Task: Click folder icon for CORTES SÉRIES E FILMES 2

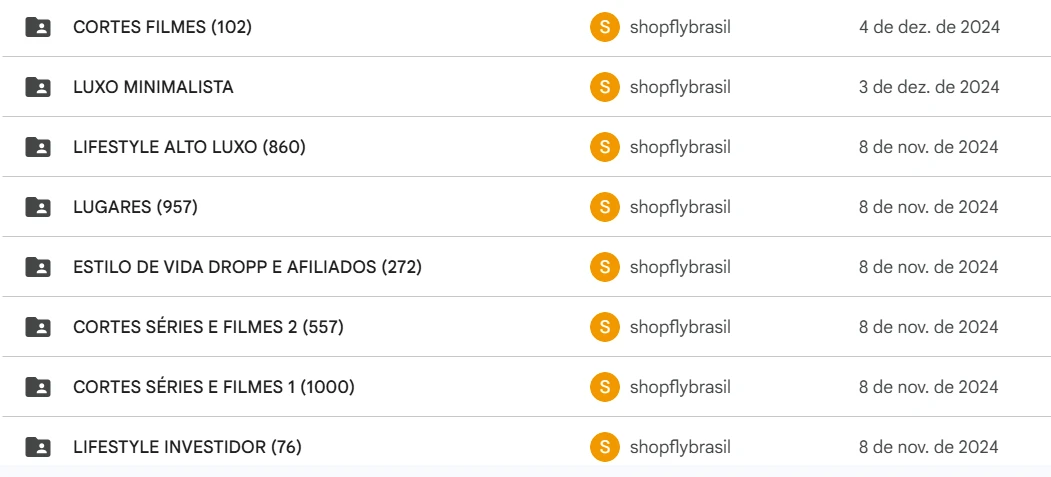Action: pyautogui.click(x=38, y=327)
